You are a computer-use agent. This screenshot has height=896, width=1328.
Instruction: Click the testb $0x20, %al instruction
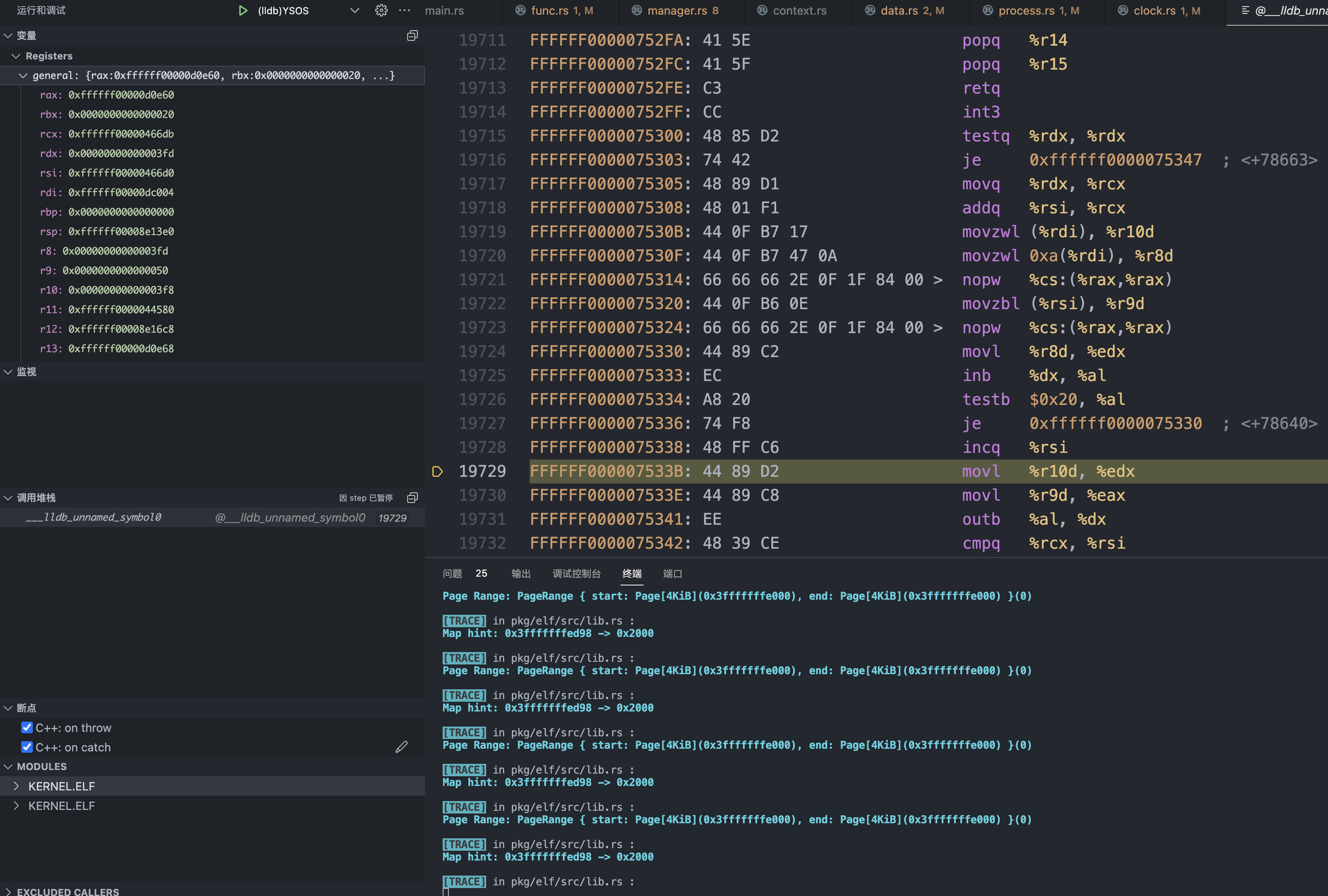[1043, 399]
